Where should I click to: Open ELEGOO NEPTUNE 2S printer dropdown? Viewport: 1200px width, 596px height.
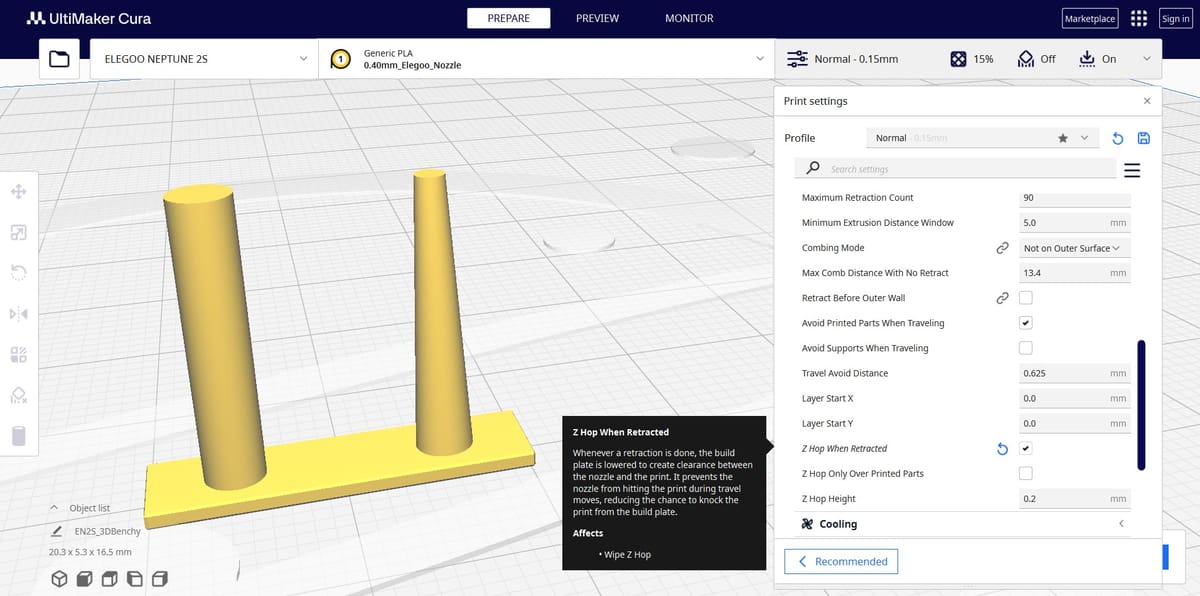204,59
